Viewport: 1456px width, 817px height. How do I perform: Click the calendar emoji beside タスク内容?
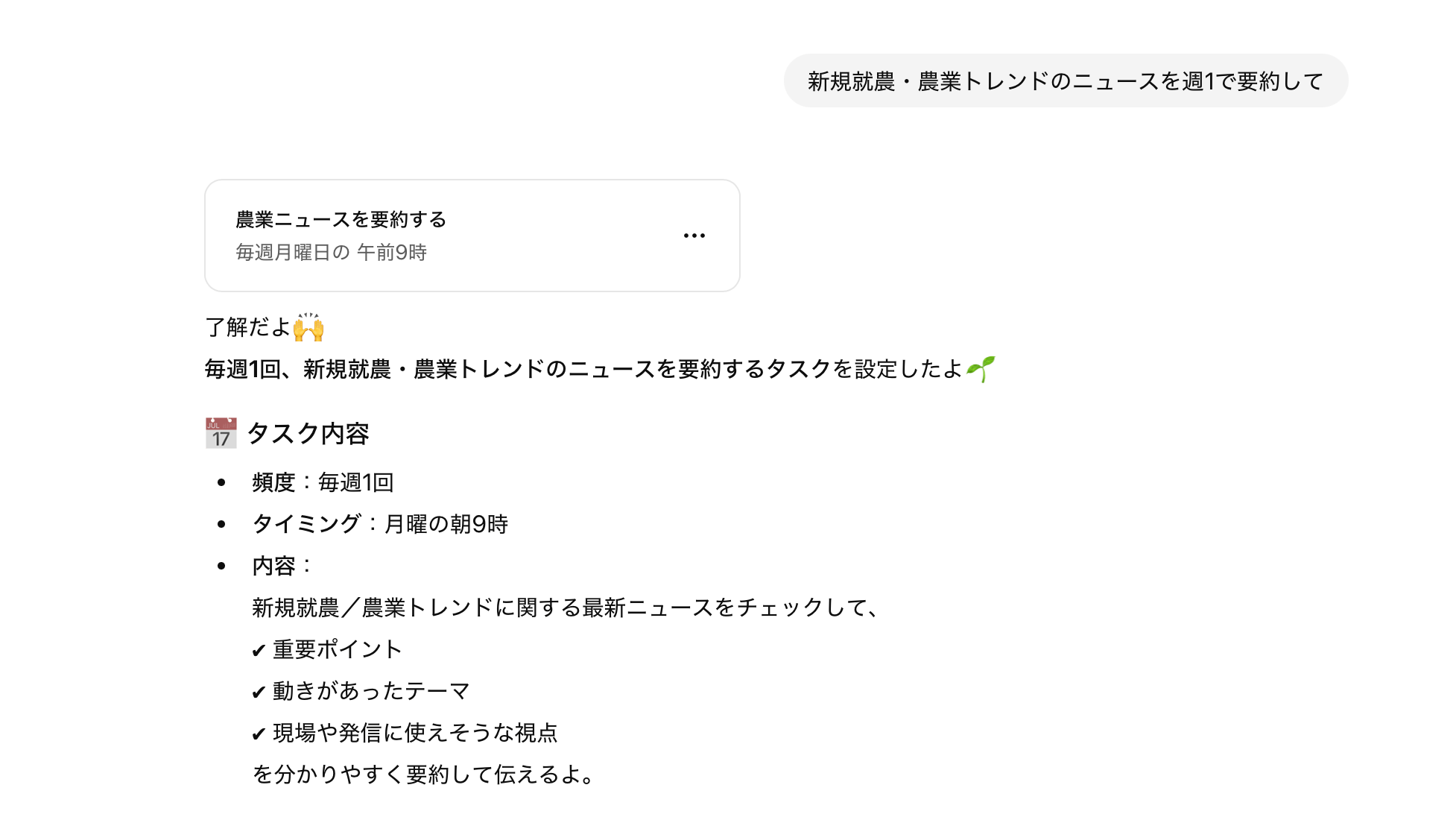pyautogui.click(x=221, y=433)
